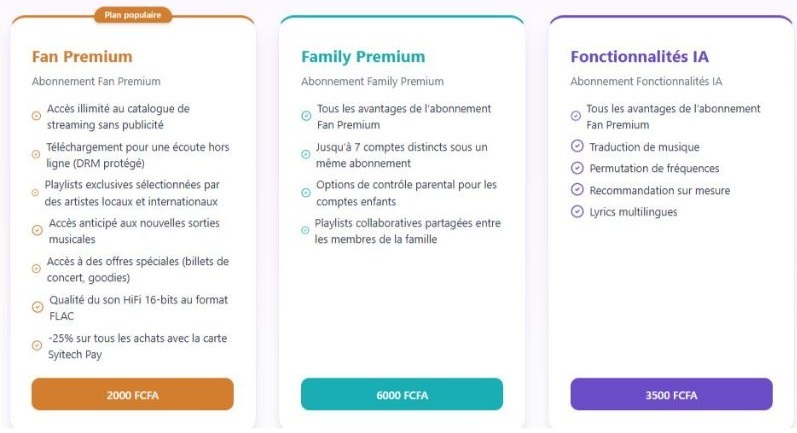Click check icon beside 'Jusqu'à 7 comptes distincts'
This screenshot has width=797, height=433.
[x=306, y=154]
